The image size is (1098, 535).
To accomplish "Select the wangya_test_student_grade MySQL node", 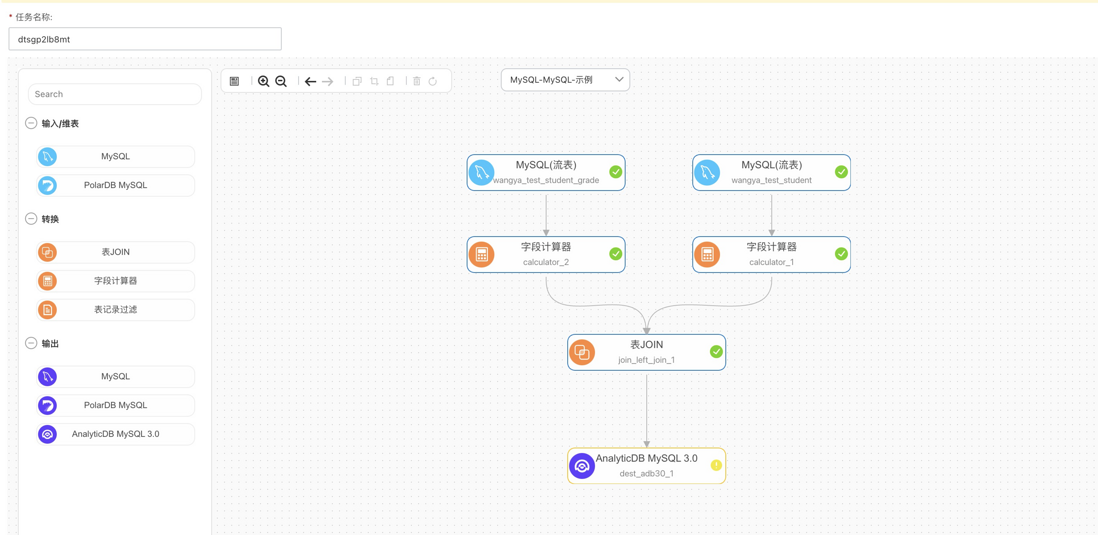I will click(x=546, y=172).
